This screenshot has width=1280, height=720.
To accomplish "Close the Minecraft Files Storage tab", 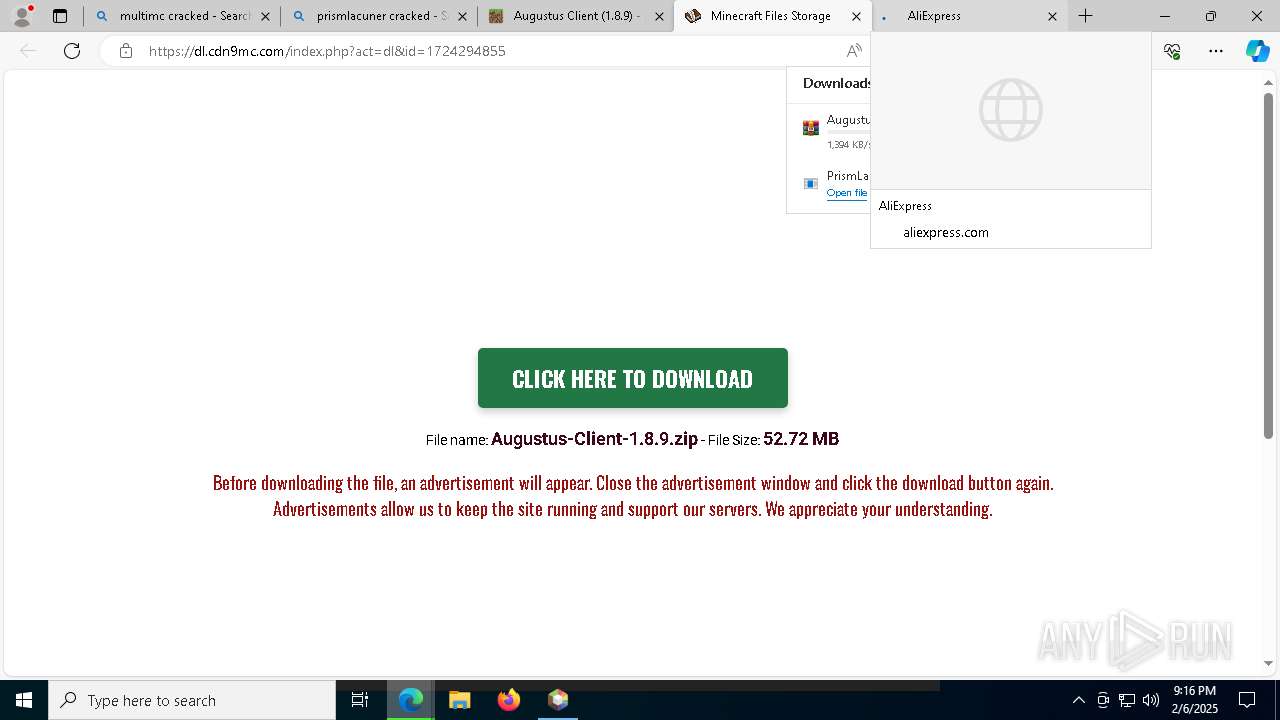I will pyautogui.click(x=856, y=16).
